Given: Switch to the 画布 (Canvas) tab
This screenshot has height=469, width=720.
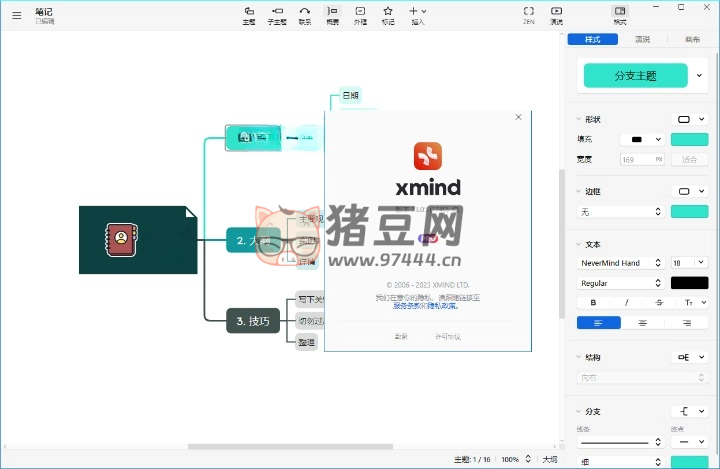Looking at the screenshot, I should [692, 40].
